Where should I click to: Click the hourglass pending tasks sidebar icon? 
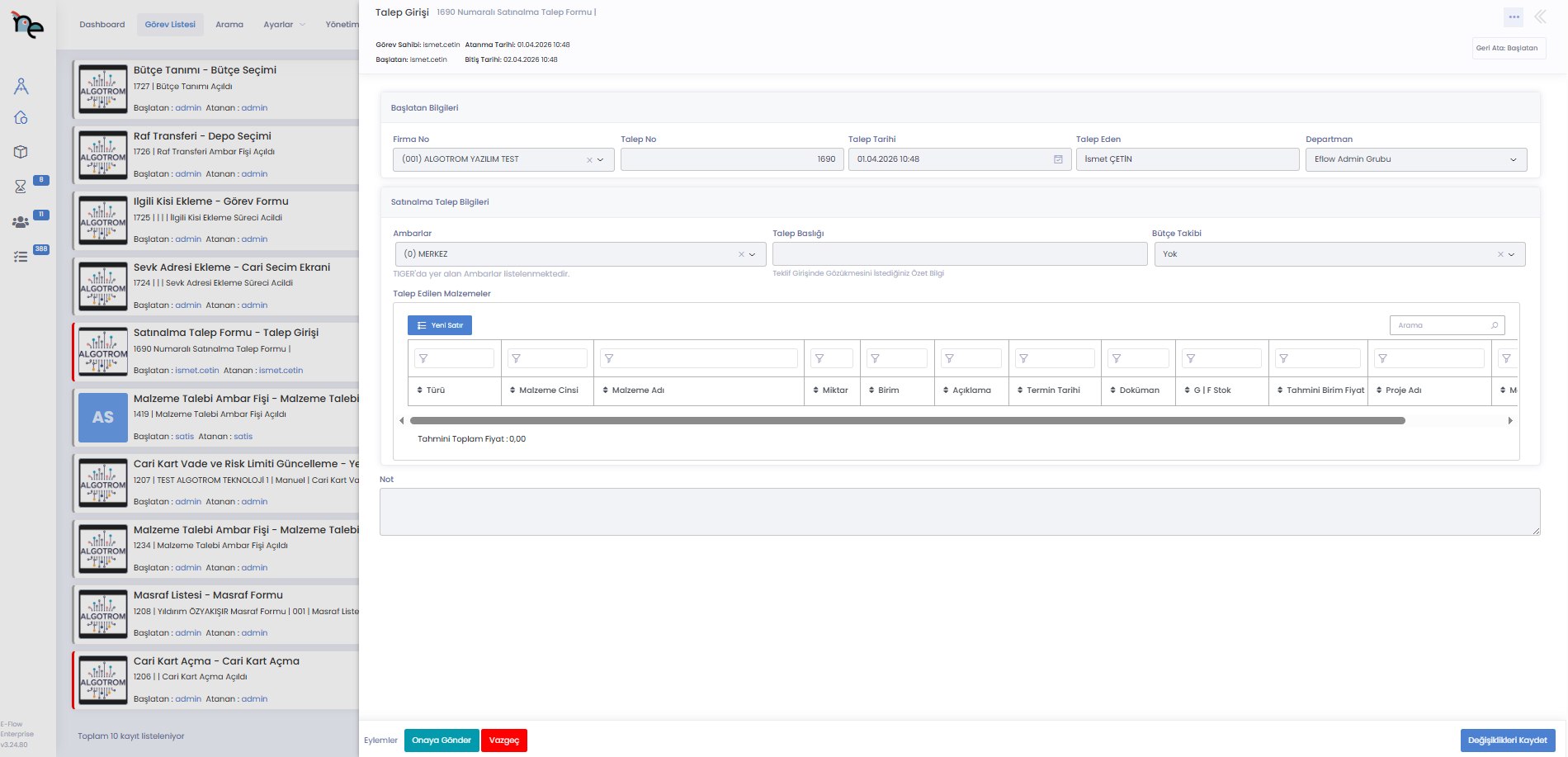21,187
